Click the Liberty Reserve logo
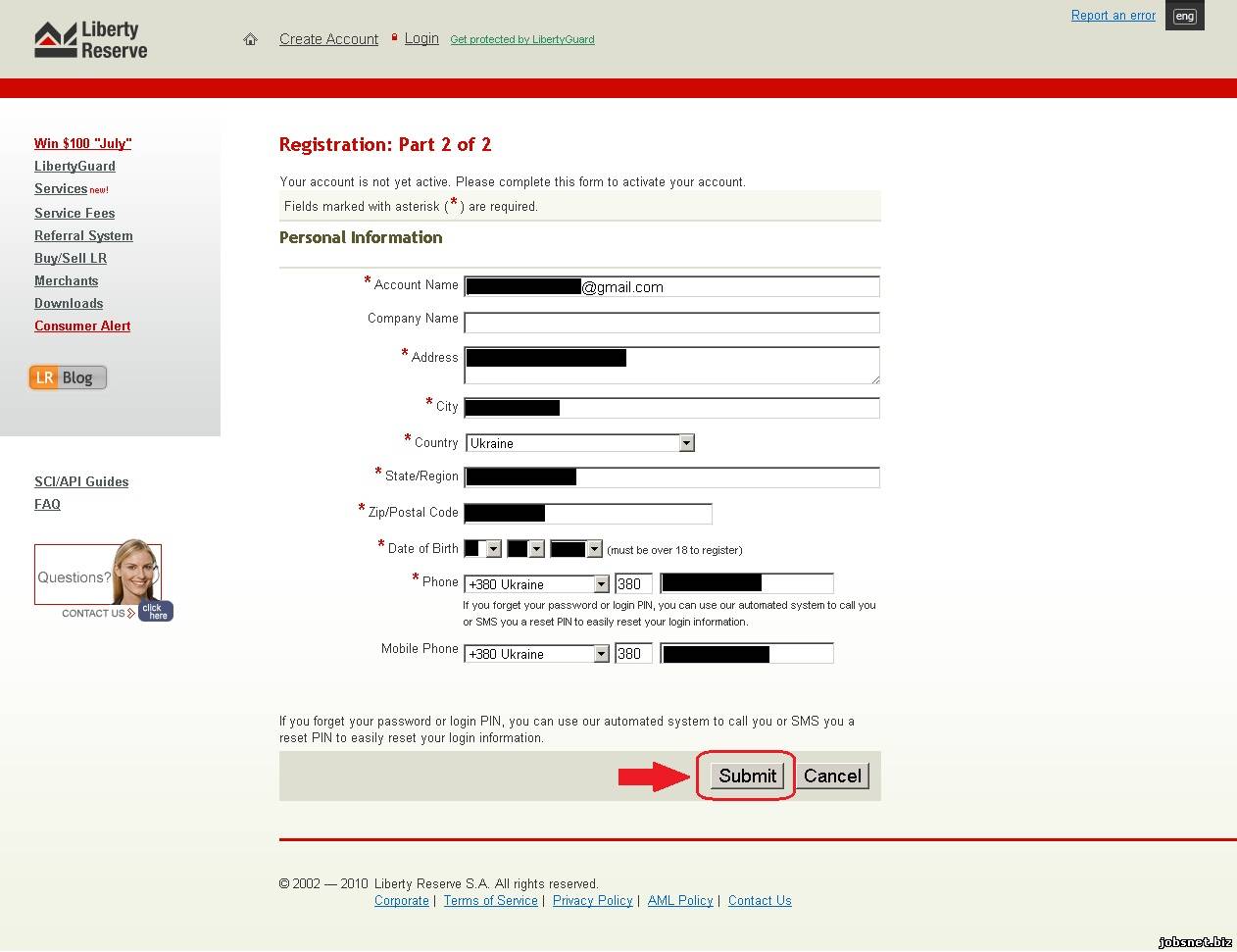 91,40
